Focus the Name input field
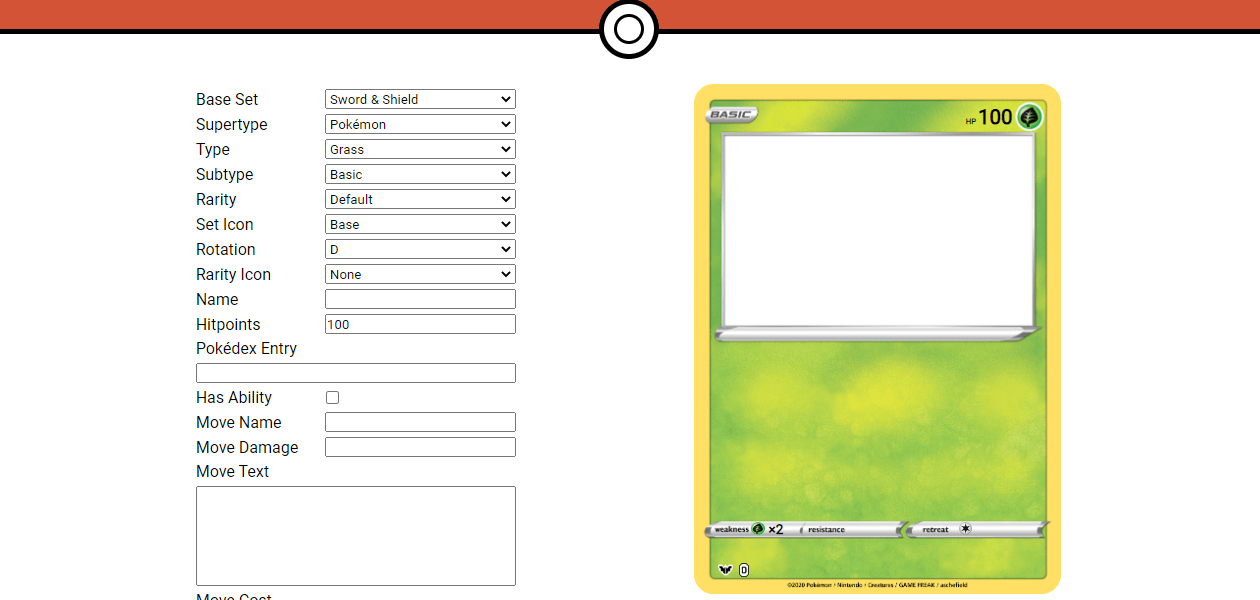1260x600 pixels. 420,299
